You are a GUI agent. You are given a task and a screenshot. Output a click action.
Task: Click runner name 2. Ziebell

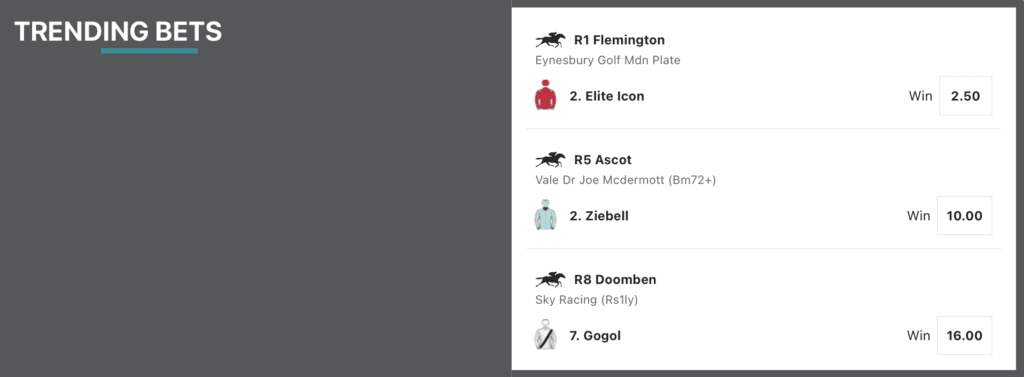[x=599, y=216]
